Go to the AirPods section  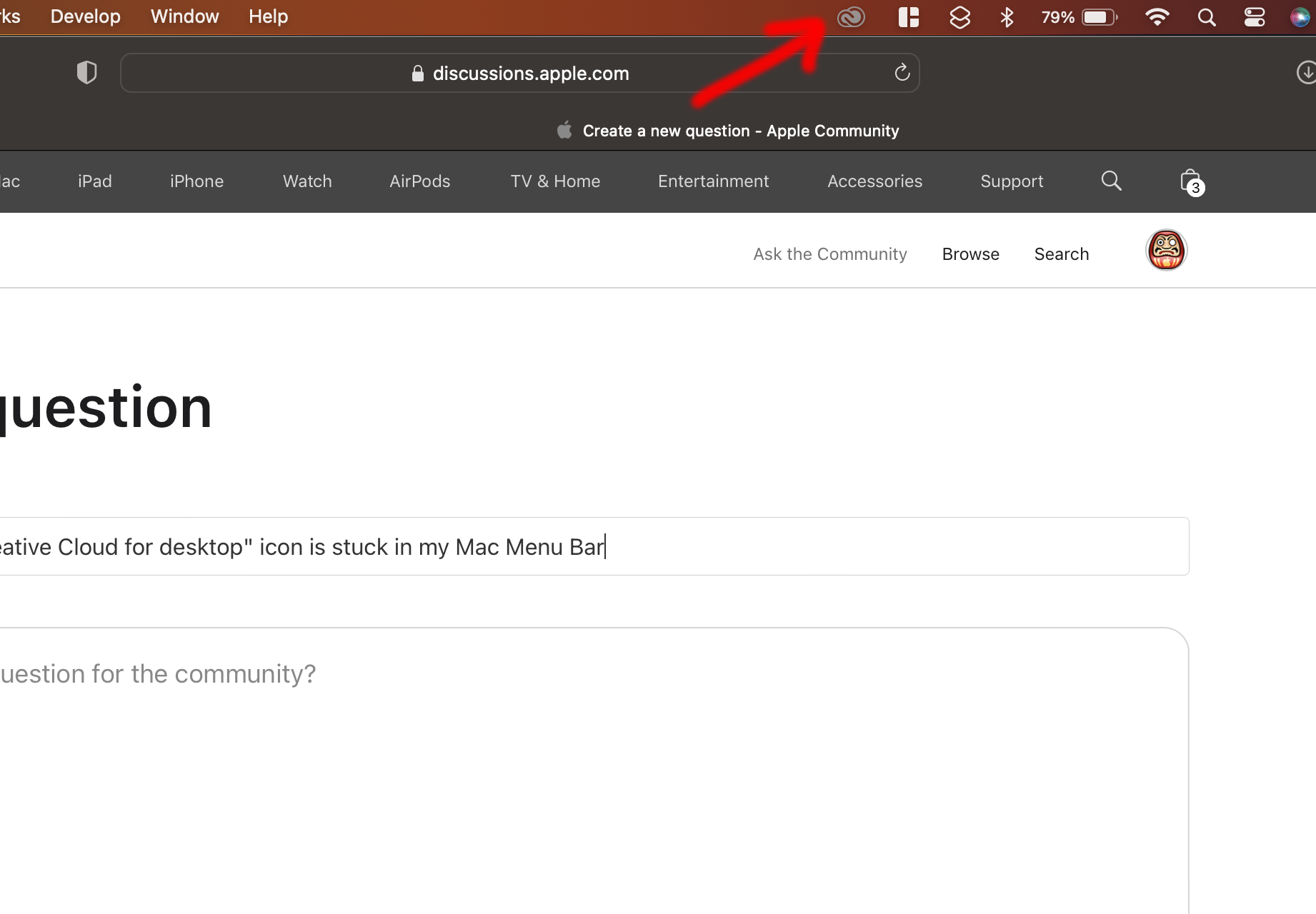[420, 181]
